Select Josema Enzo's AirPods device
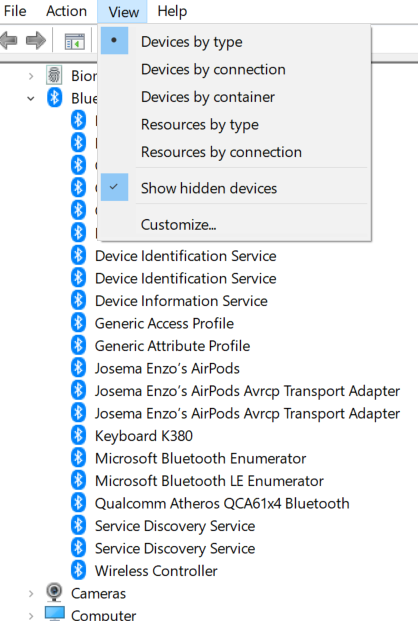Viewport: 418px width, 621px height. pyautogui.click(x=167, y=368)
